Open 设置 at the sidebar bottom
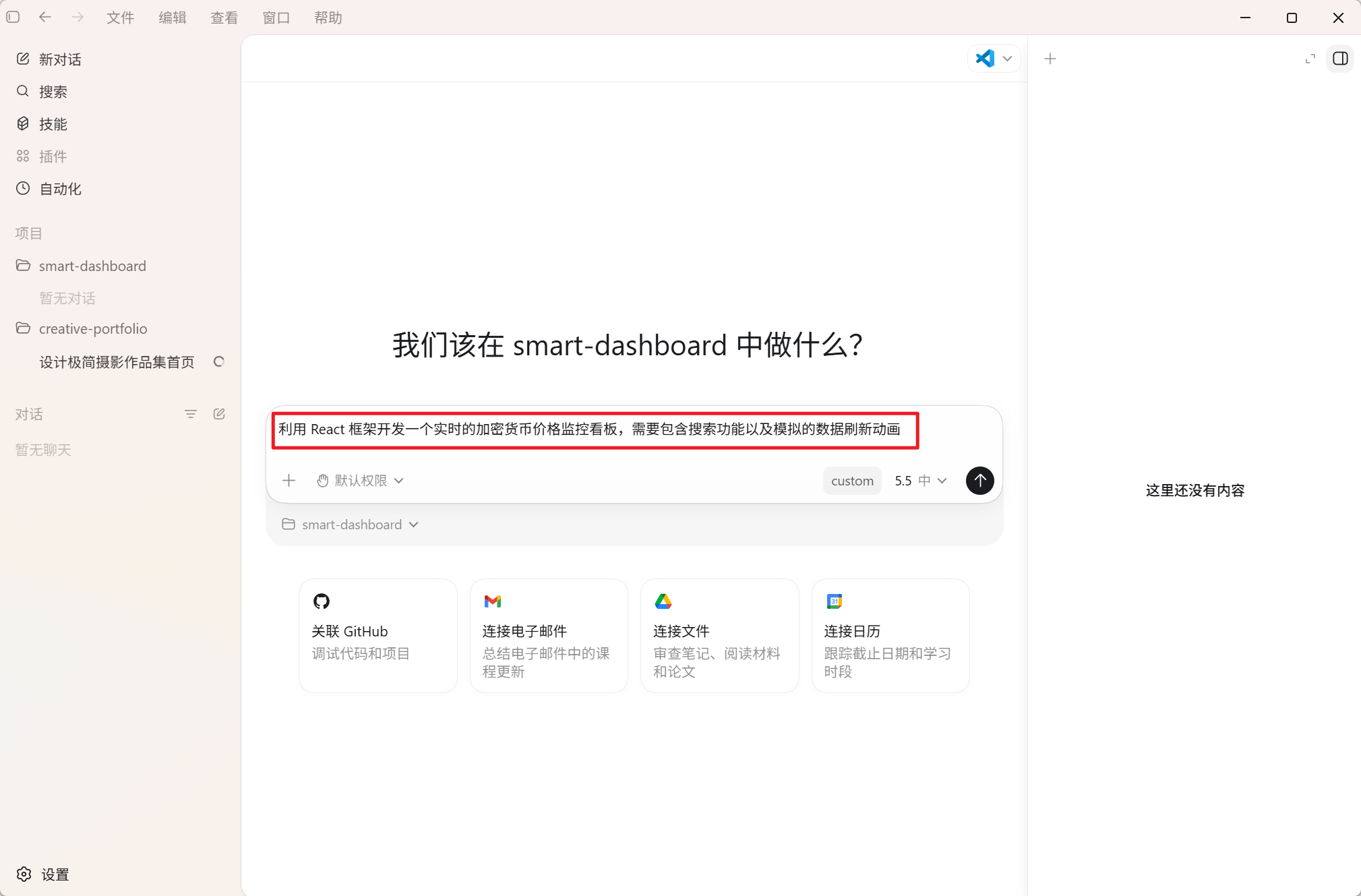 (x=43, y=874)
